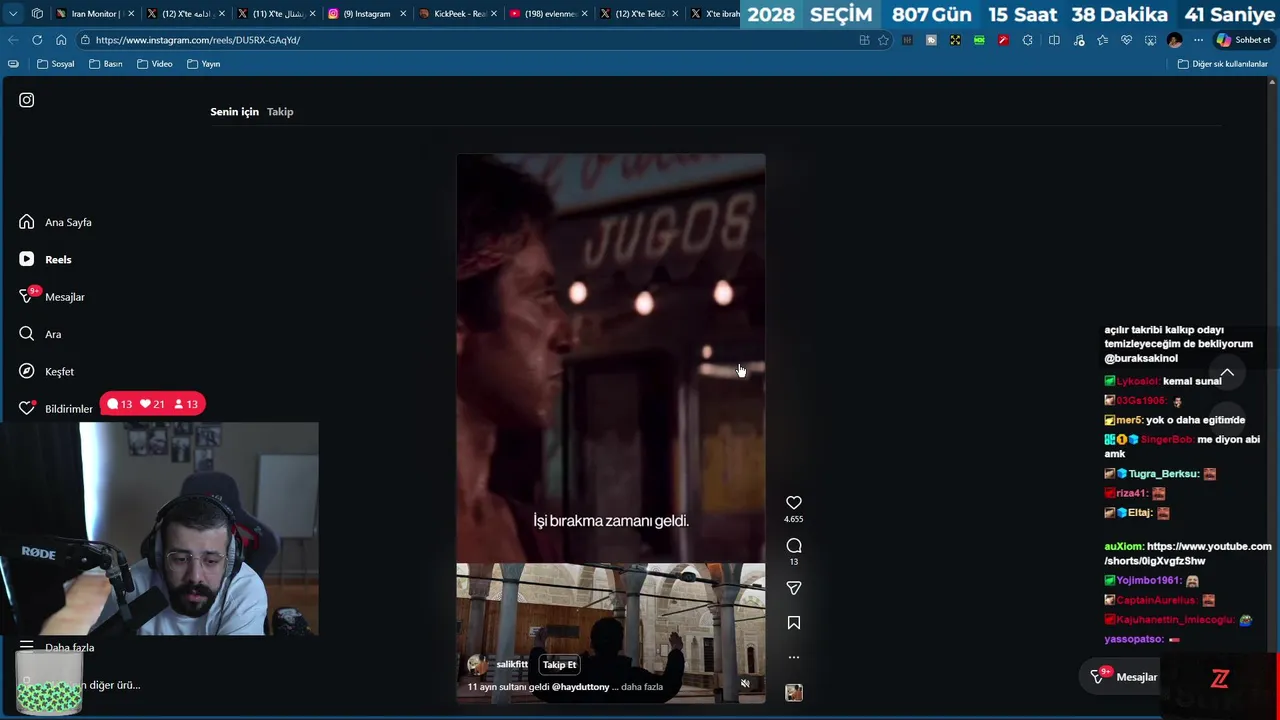Open Sosyal bookmarks folder
Screen dimensions: 1280x720
coord(56,64)
